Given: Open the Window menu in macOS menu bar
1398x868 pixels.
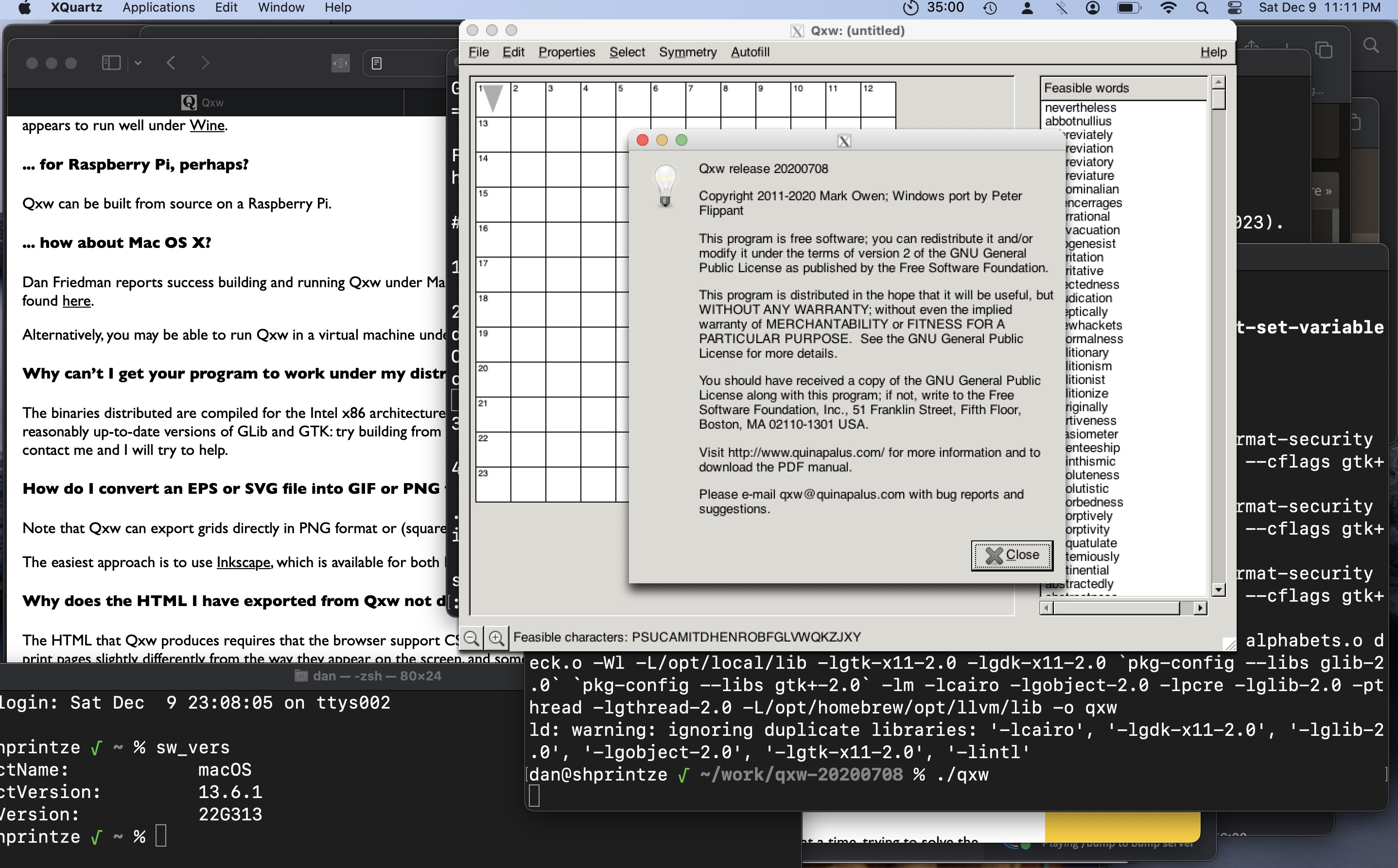Looking at the screenshot, I should pos(281,7).
